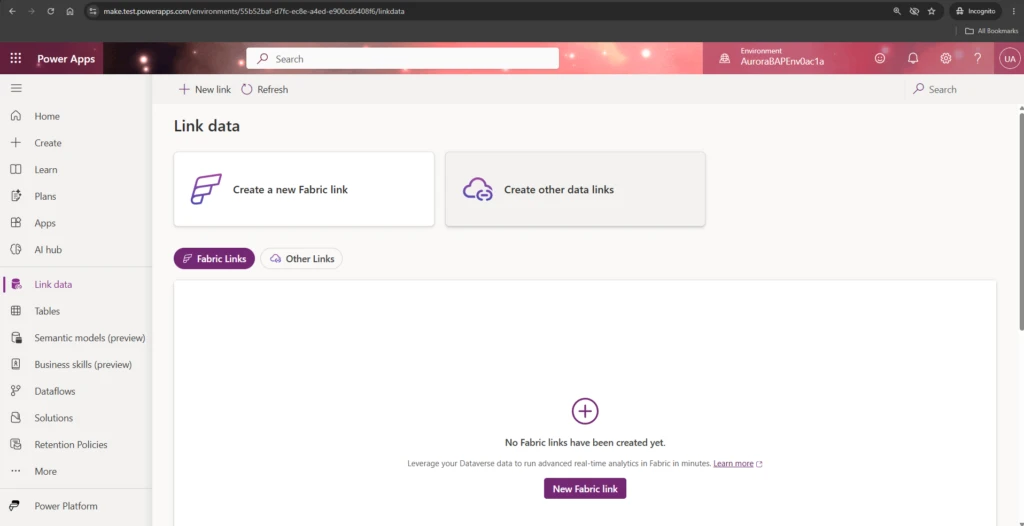Viewport: 1024px width, 526px height.
Task: Click the tracking protection eye icon in address bar
Action: point(914,11)
